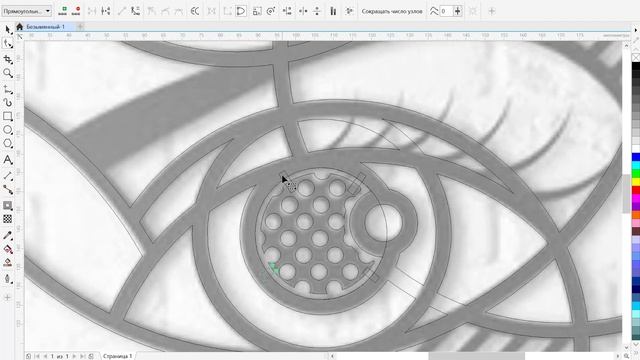
Task: Select the Drop Shadow tool
Action: (x=8, y=205)
